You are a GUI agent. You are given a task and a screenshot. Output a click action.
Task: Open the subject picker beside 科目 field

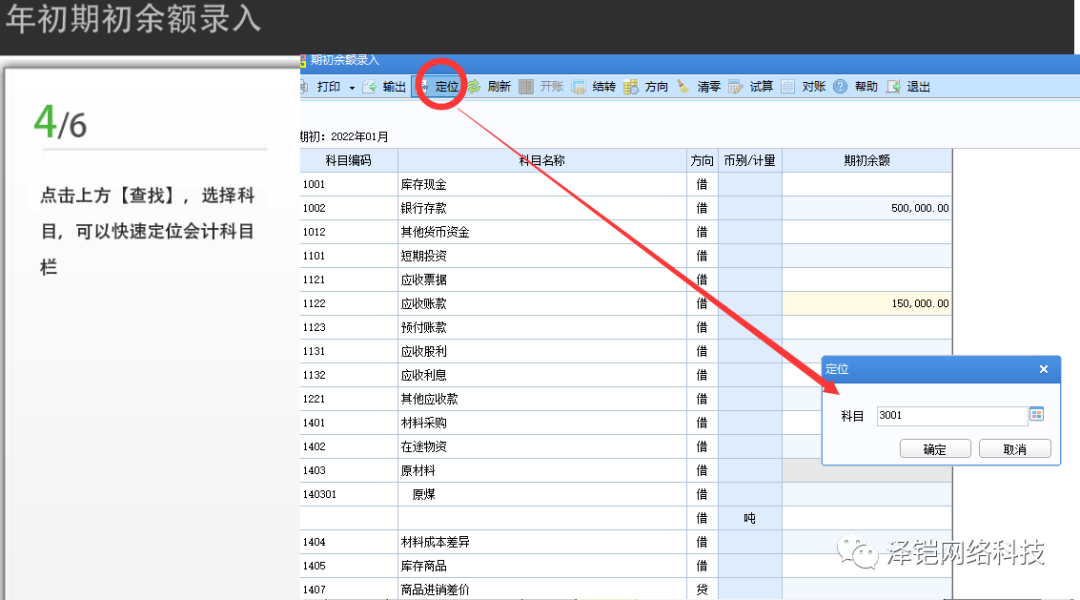(1036, 415)
